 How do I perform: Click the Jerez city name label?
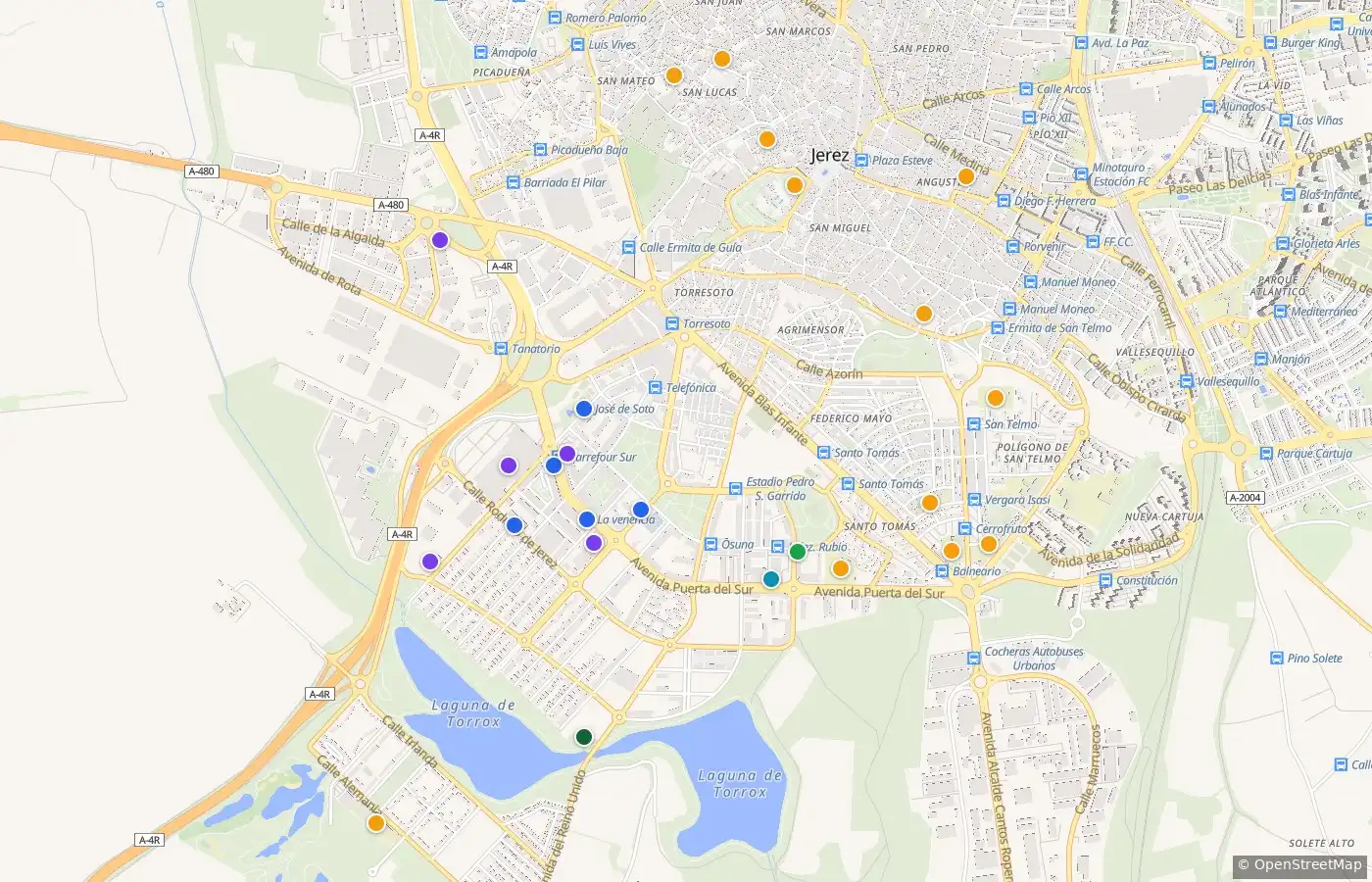(830, 155)
